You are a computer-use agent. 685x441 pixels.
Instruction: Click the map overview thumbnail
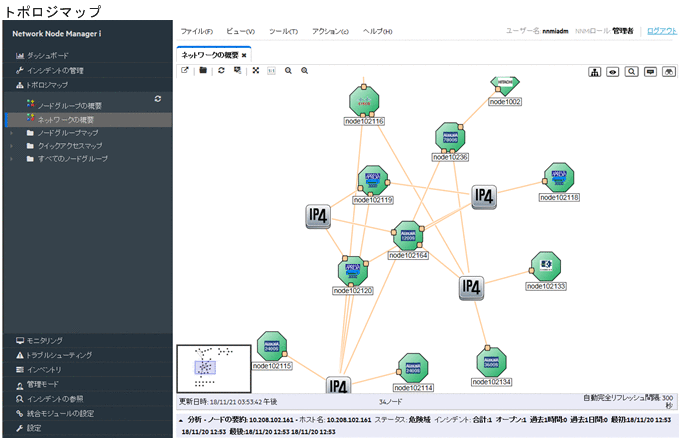213,369
